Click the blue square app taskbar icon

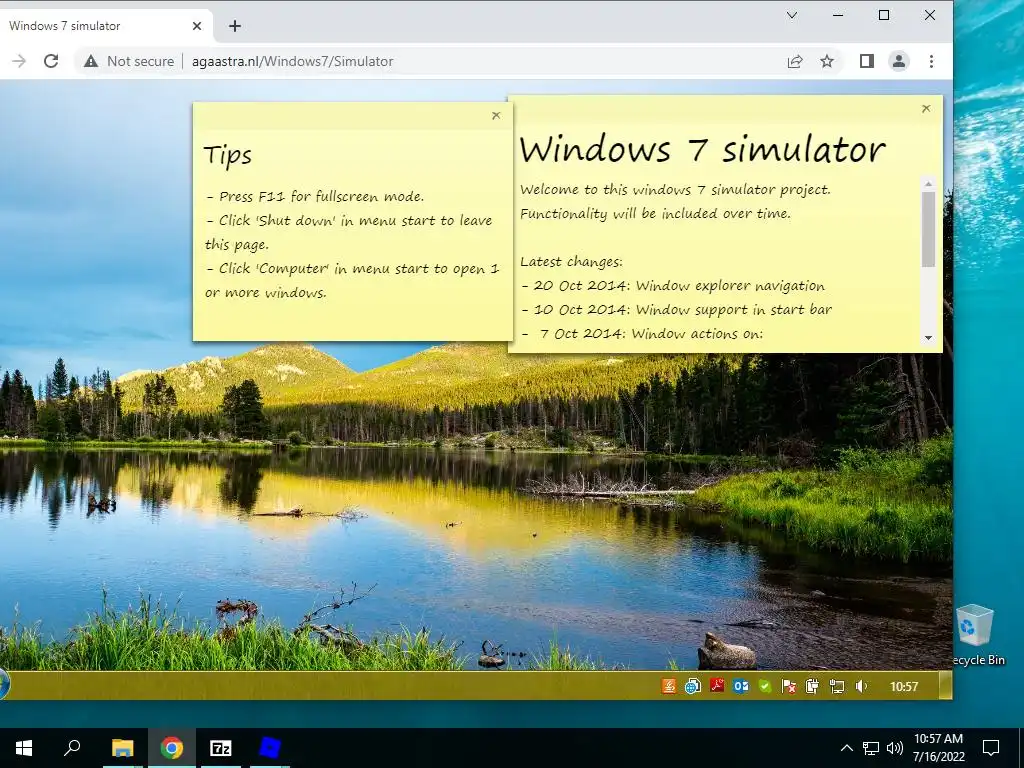click(x=268, y=748)
